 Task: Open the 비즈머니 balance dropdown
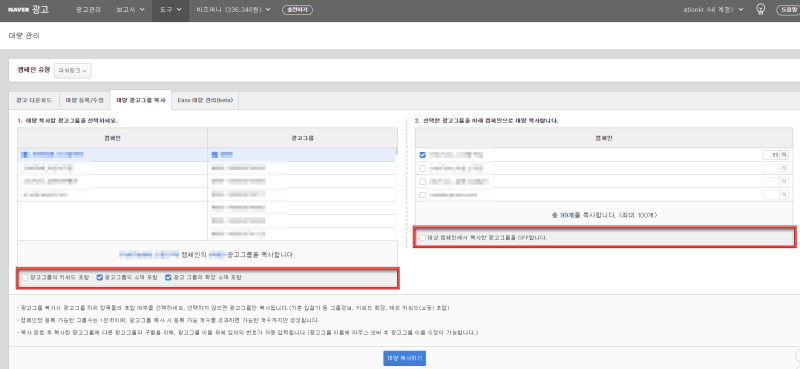[233, 9]
